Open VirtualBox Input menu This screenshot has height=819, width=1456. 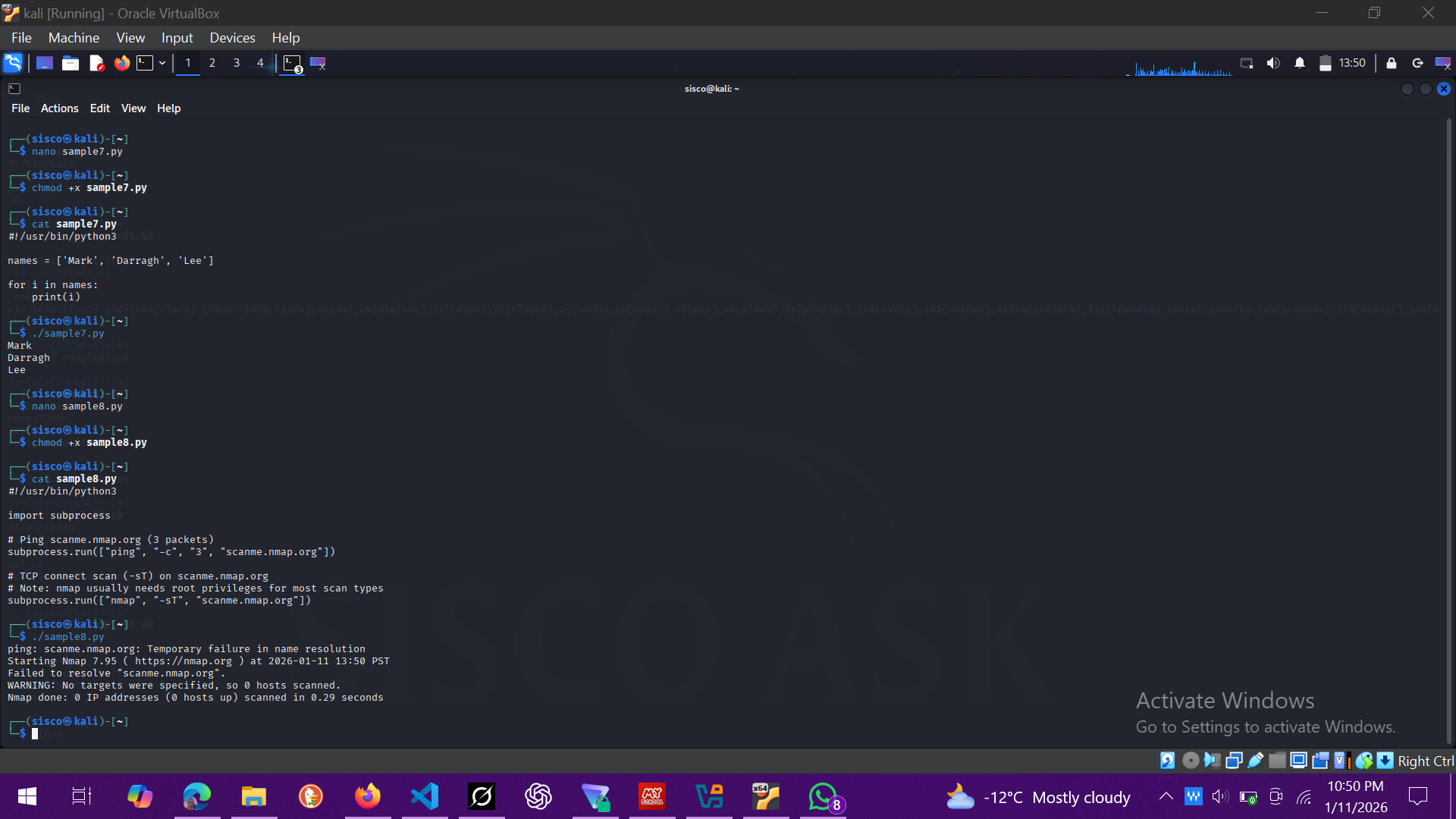[177, 38]
